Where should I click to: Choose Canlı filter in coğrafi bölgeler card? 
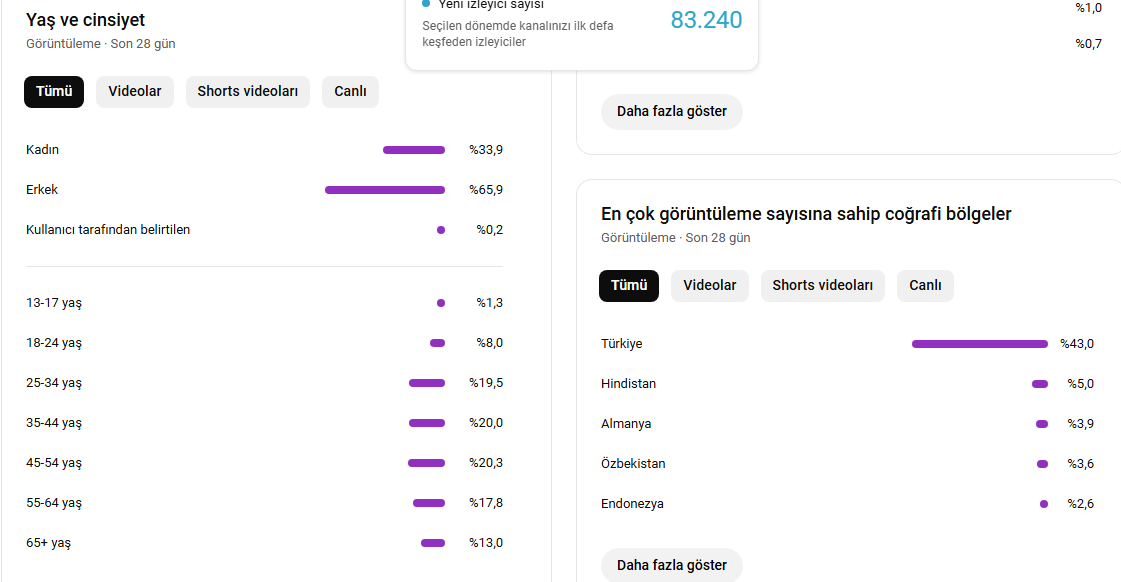925,285
